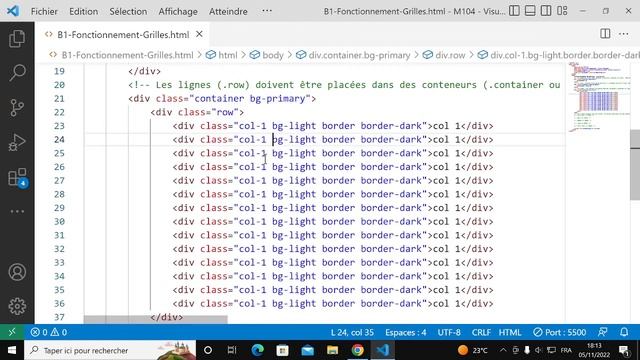Screen dimensions: 640x360
Task: Click line number 36 in the gutter
Action: [59, 303]
